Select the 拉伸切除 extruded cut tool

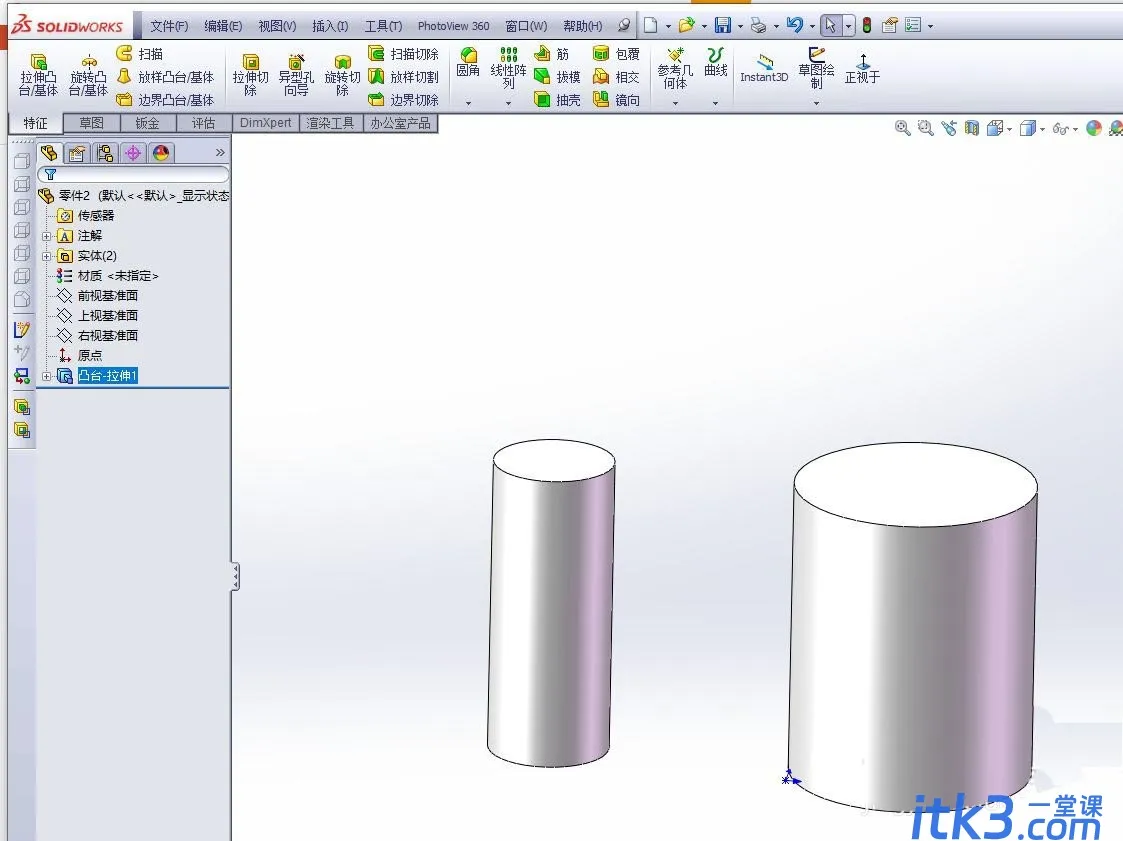coord(250,75)
